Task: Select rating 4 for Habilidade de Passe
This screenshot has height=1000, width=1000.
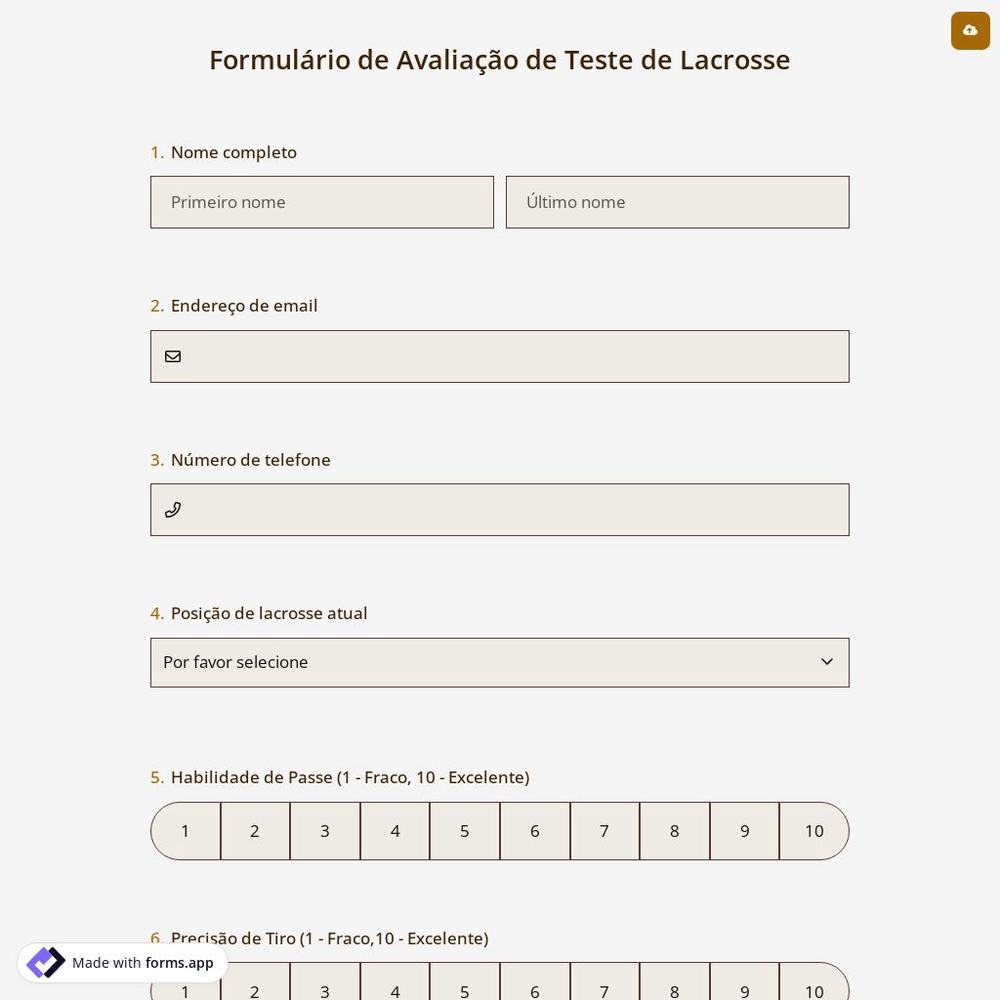Action: pyautogui.click(x=395, y=831)
